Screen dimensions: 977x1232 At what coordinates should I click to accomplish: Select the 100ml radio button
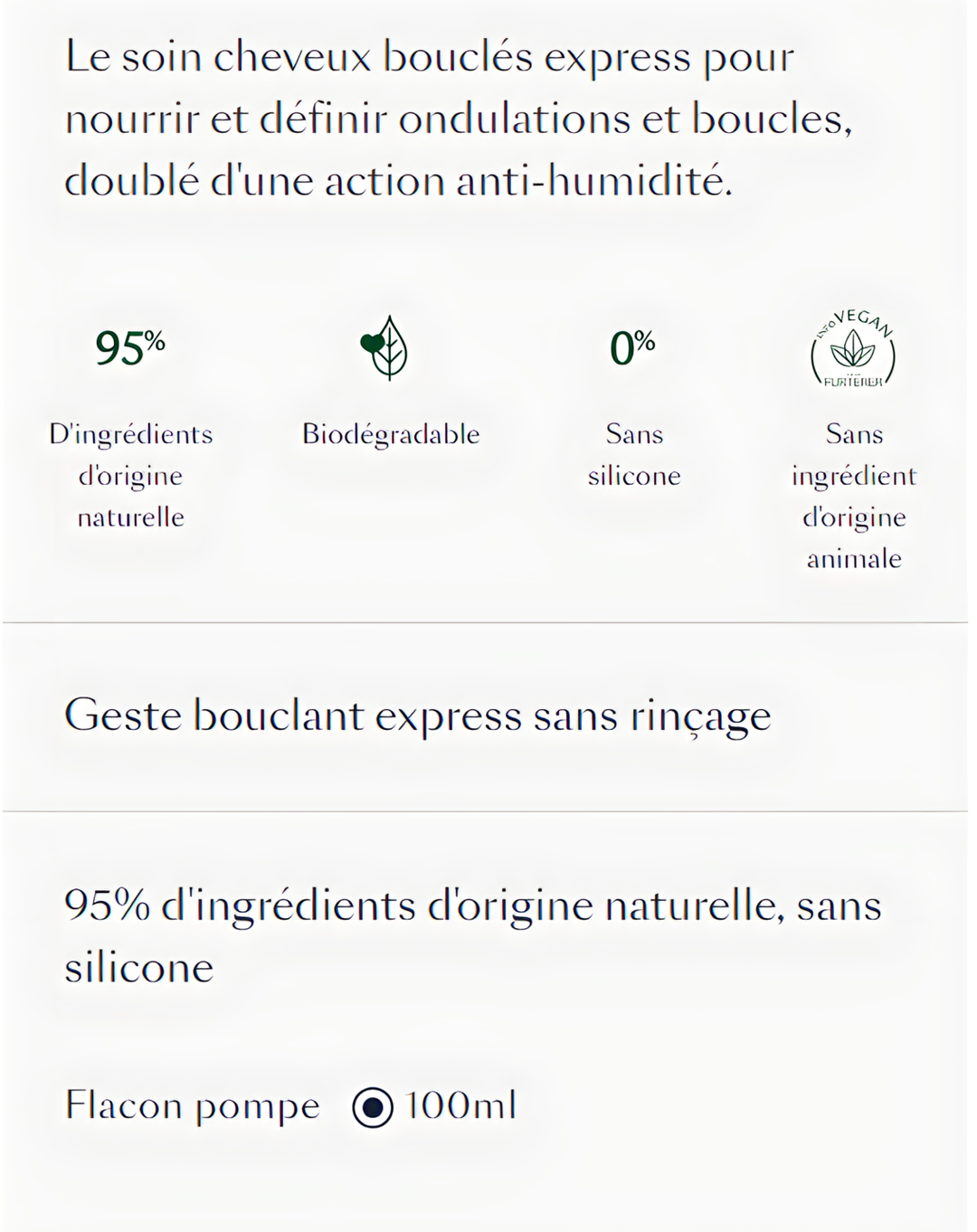pos(373,1107)
